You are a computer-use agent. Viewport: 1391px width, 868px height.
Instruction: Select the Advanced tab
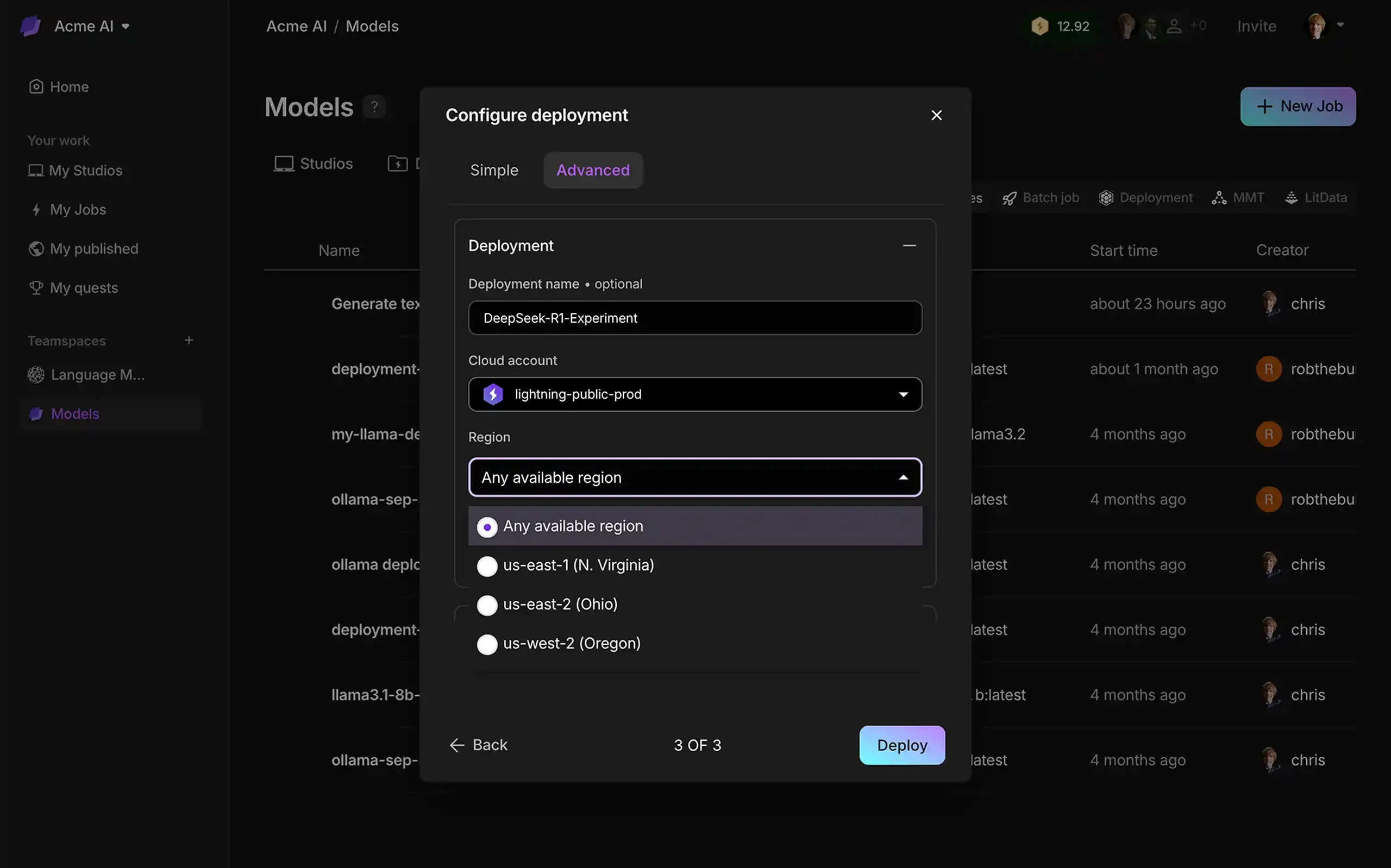point(593,170)
